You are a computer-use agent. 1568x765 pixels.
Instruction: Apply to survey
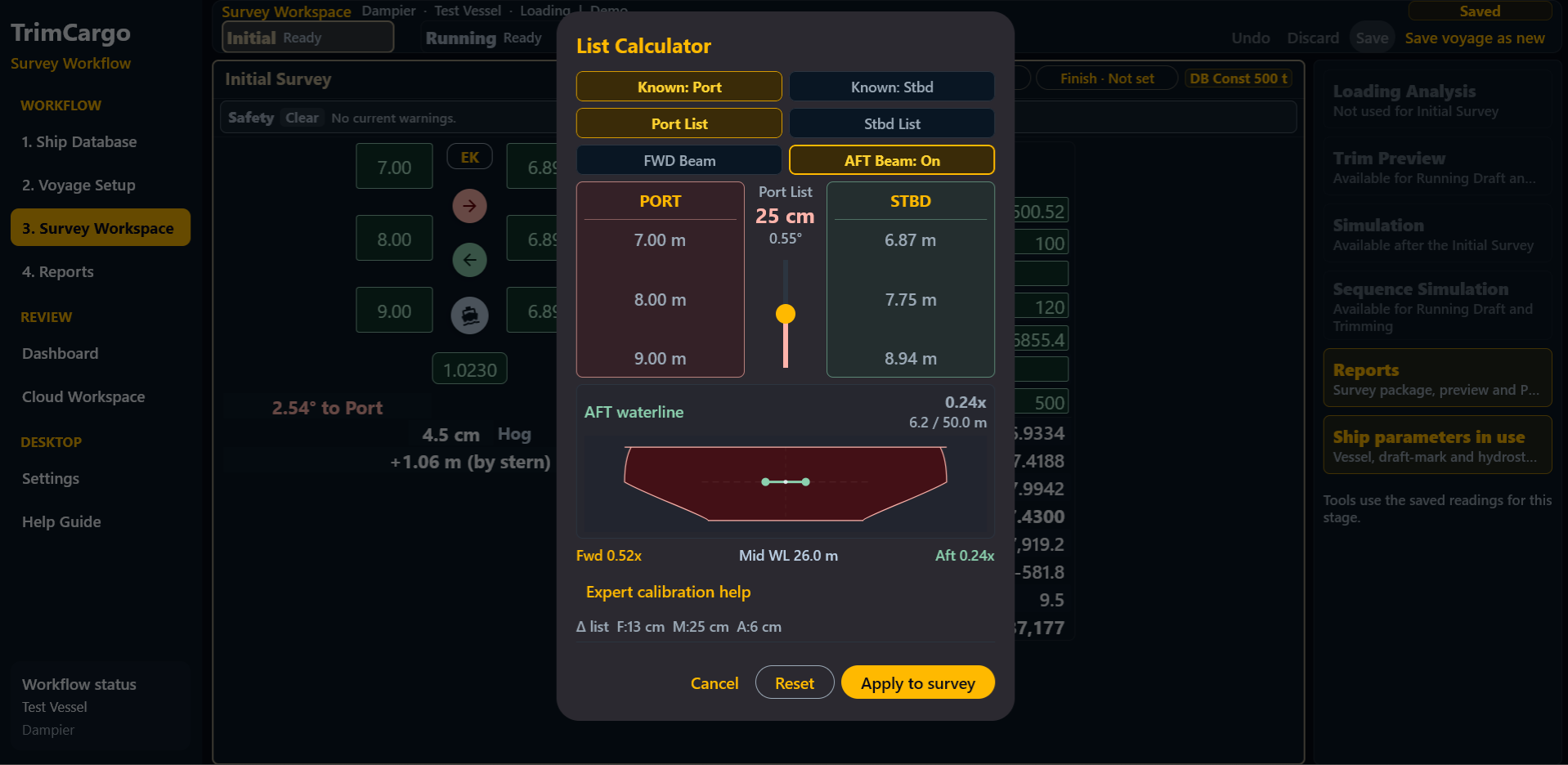click(x=917, y=682)
